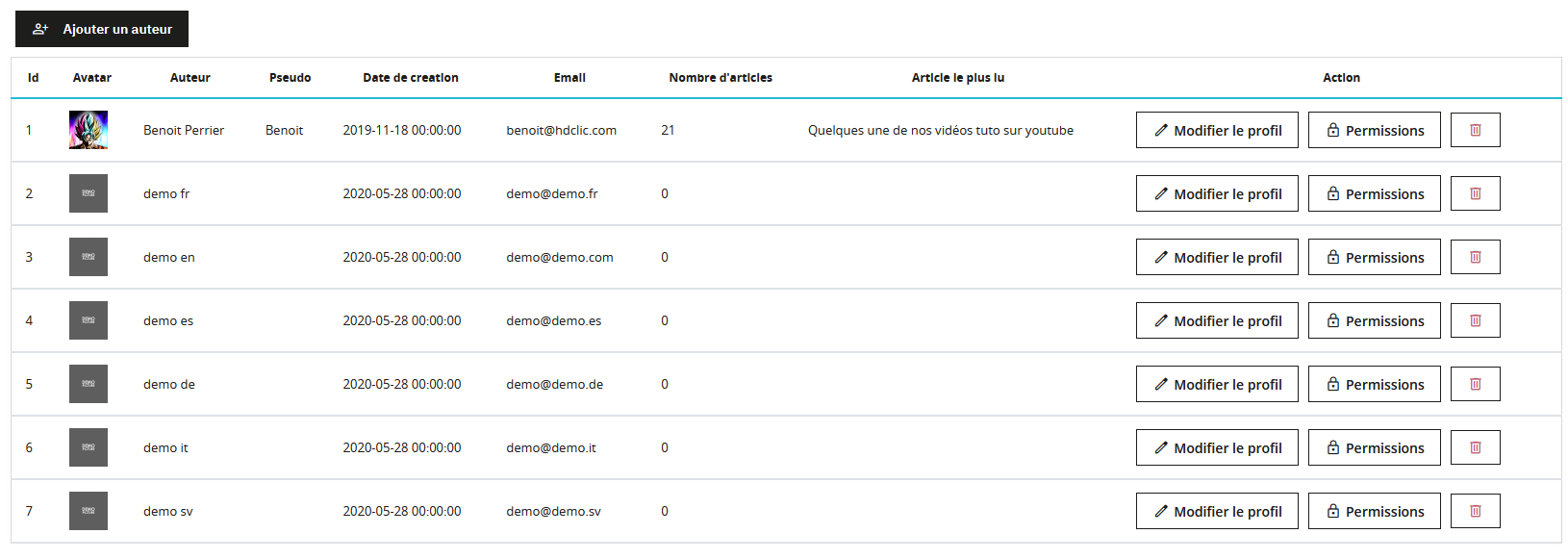1568x559 pixels.
Task: Click author name demo fr
Action: [x=166, y=193]
